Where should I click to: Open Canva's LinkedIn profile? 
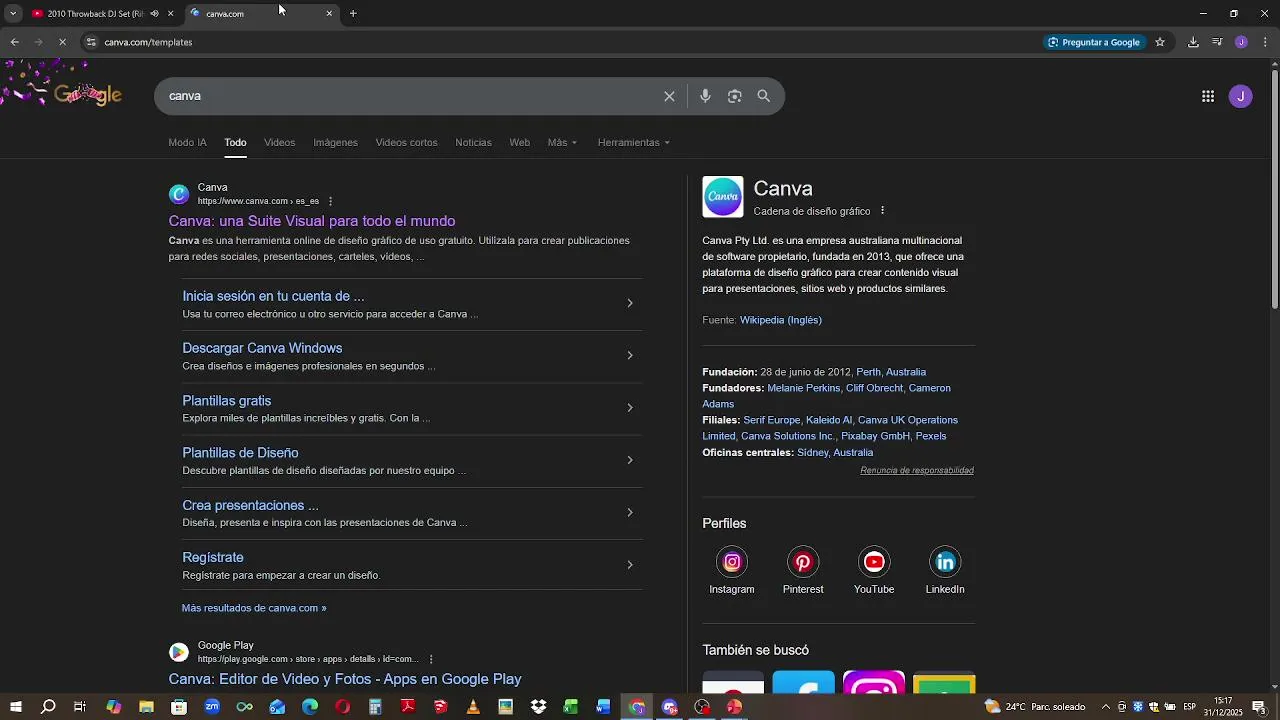(945, 562)
